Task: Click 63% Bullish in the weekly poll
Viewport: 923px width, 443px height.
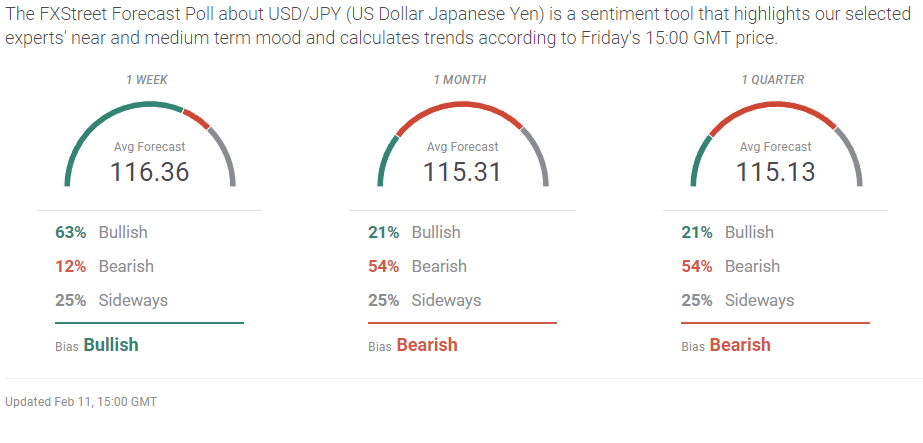Action: coord(101,232)
